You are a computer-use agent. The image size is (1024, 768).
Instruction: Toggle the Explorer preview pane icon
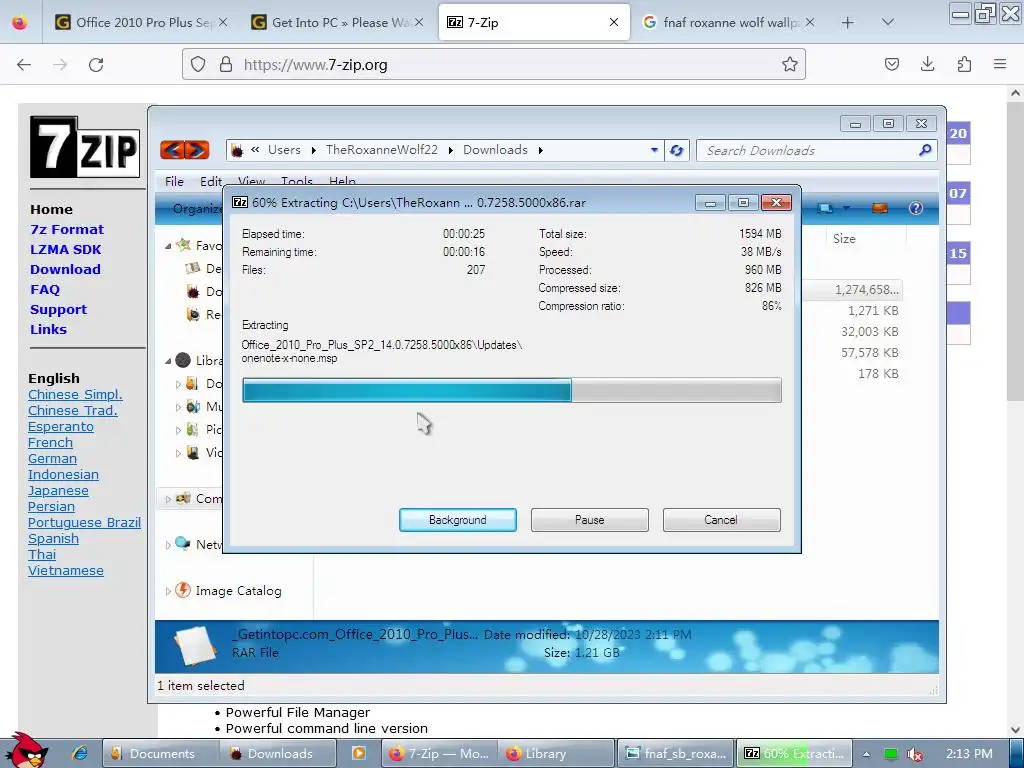(x=880, y=208)
